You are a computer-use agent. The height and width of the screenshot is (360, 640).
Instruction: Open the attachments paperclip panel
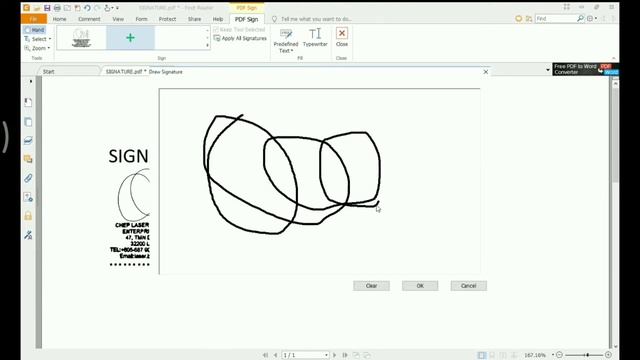[x=28, y=178]
